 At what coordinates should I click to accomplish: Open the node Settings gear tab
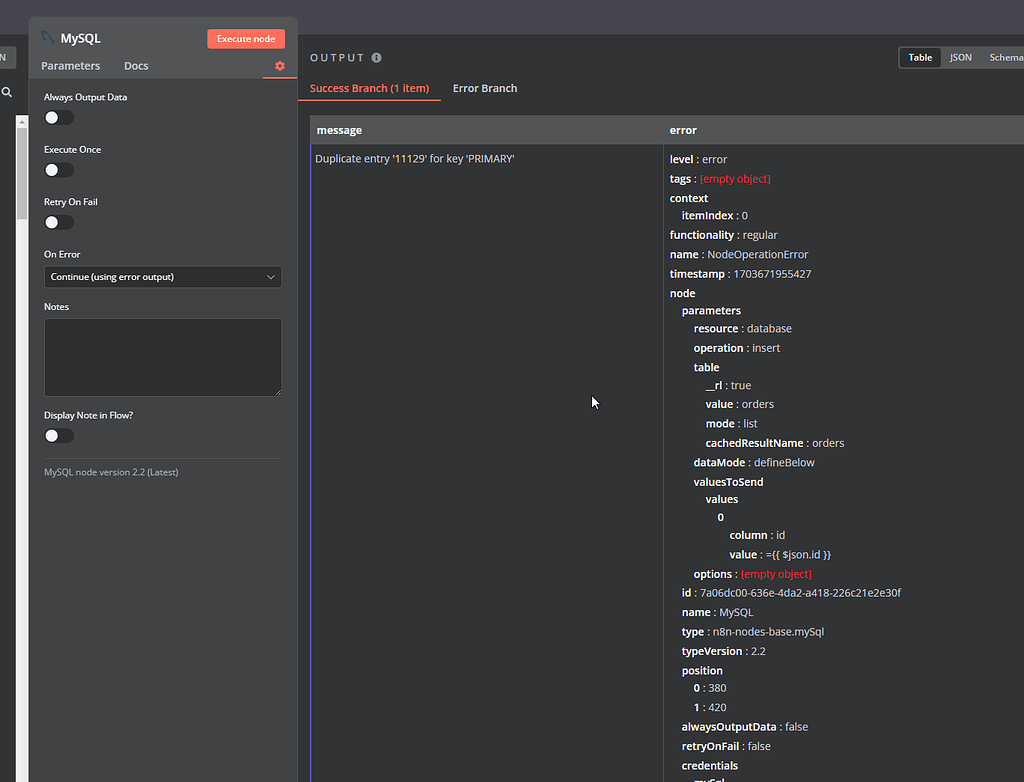[280, 66]
